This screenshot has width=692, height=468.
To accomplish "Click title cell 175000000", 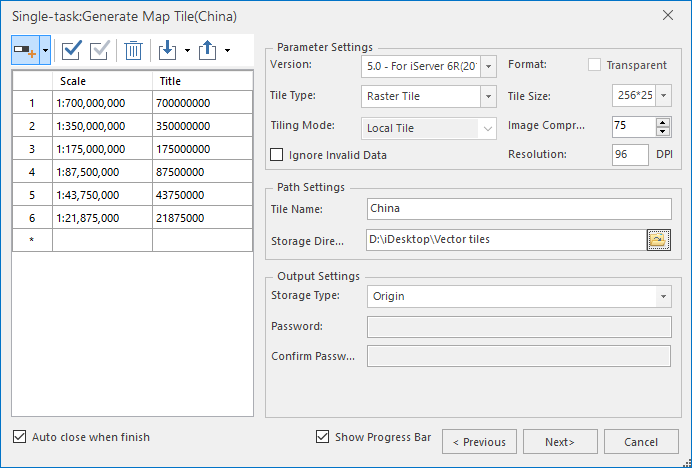I will coord(203,149).
